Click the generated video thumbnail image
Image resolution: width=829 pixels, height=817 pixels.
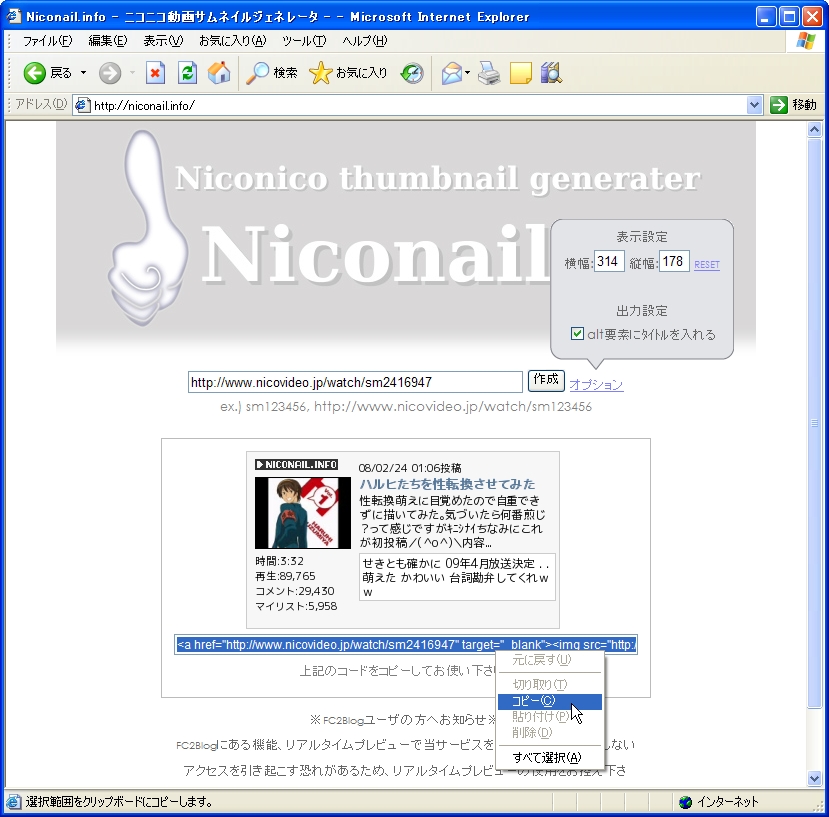[303, 513]
